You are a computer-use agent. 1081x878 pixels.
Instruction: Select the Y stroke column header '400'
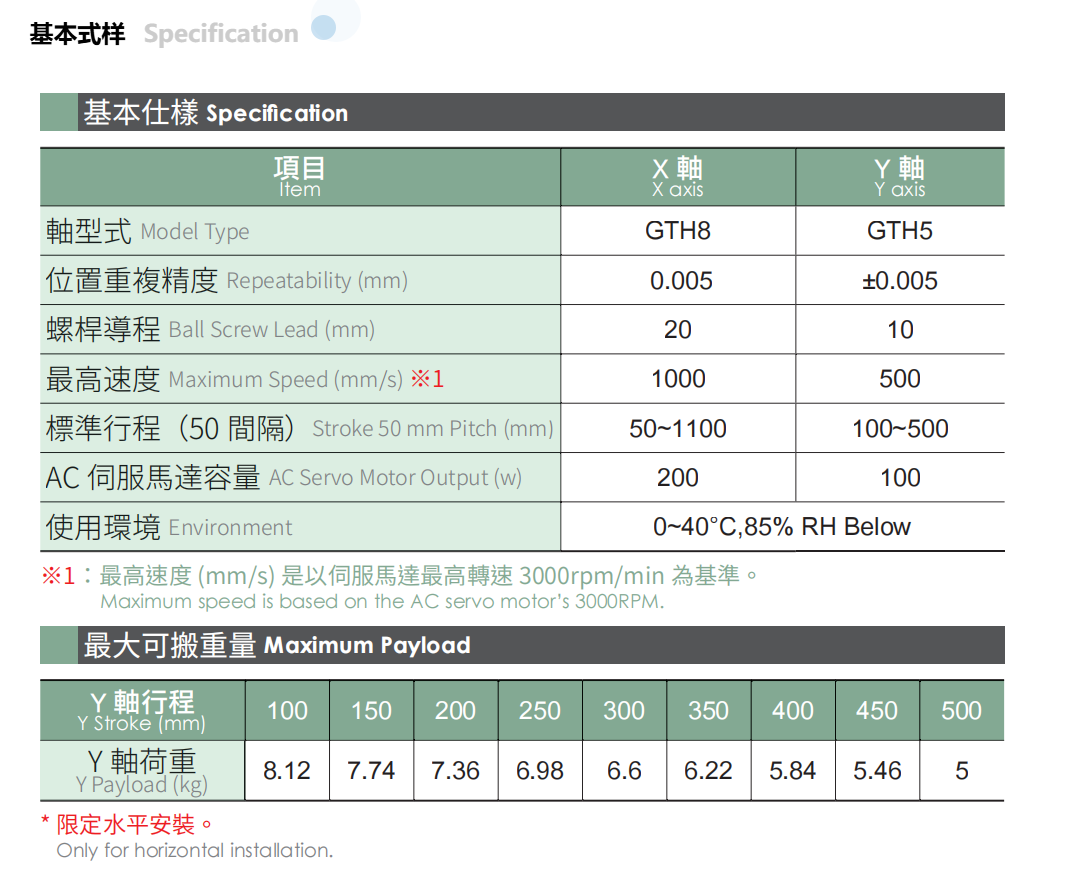(x=793, y=711)
